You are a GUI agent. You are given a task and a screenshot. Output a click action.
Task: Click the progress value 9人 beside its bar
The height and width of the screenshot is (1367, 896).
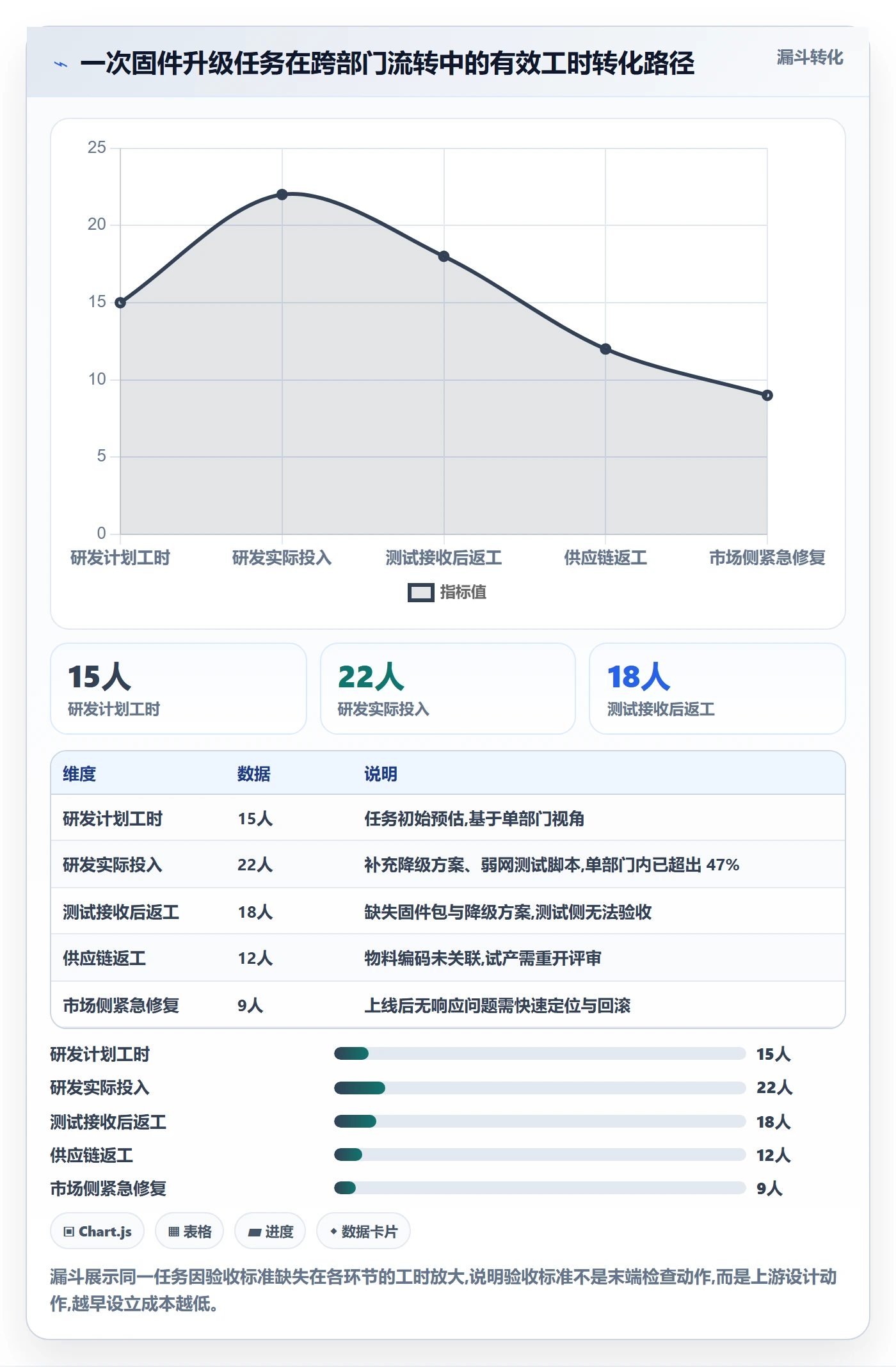[x=769, y=1188]
